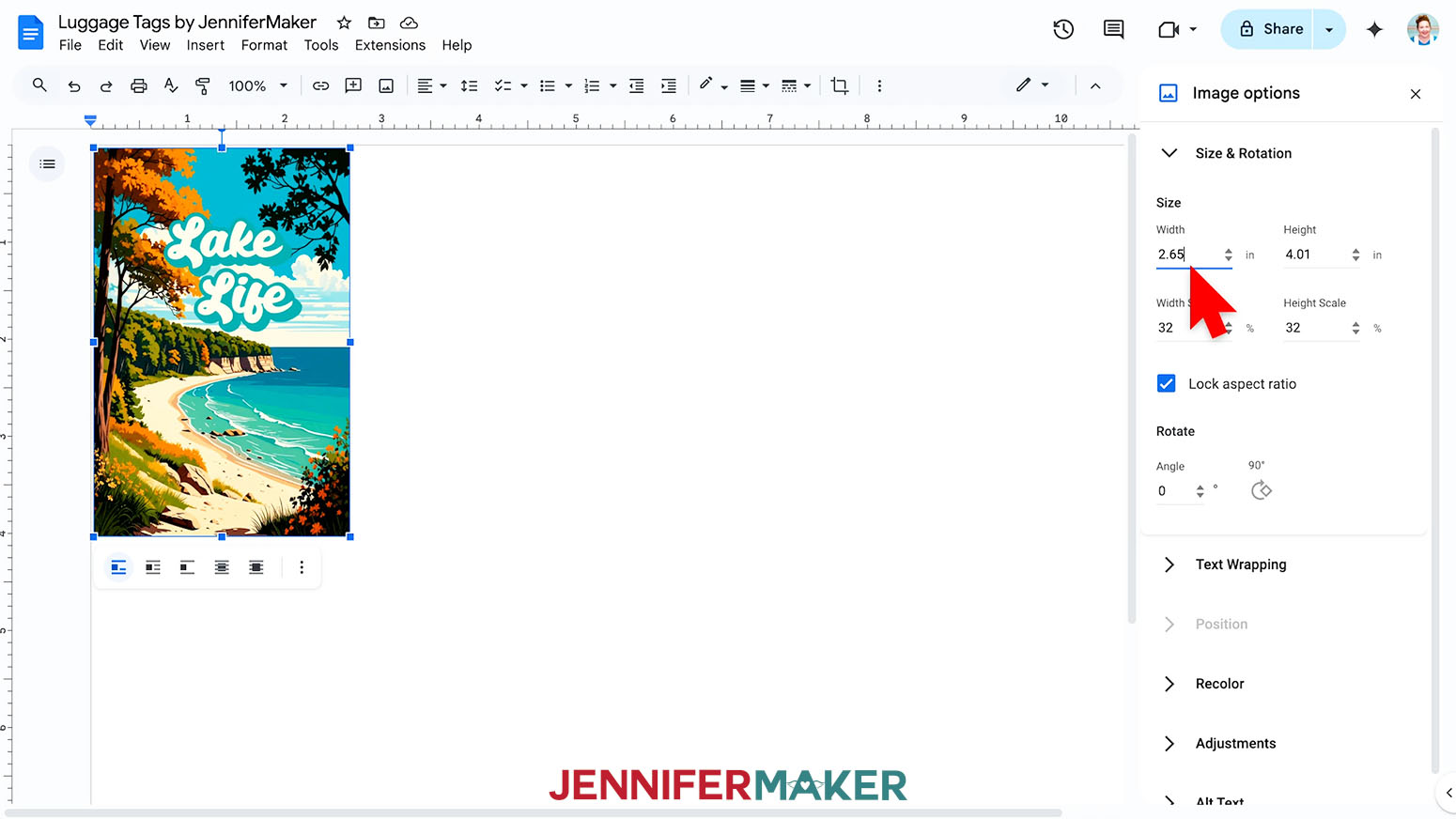1456x819 pixels.
Task: Show all comments icon
Action: click(1113, 29)
